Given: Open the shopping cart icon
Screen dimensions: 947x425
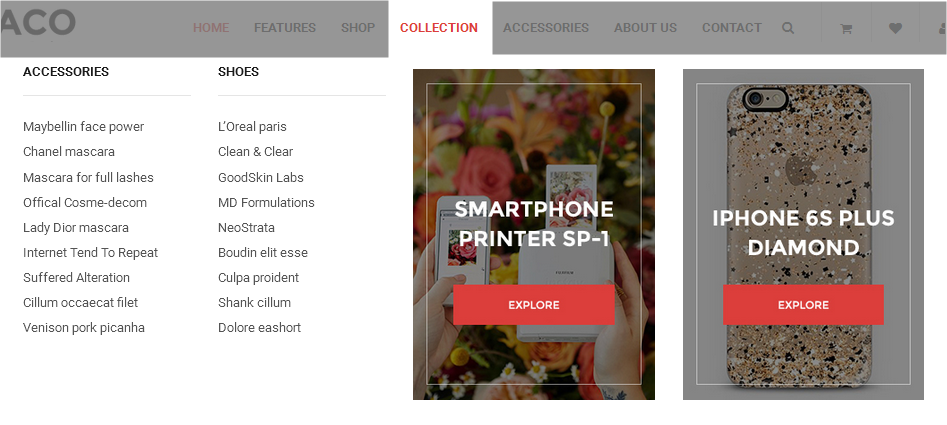Looking at the screenshot, I should click(x=846, y=28).
